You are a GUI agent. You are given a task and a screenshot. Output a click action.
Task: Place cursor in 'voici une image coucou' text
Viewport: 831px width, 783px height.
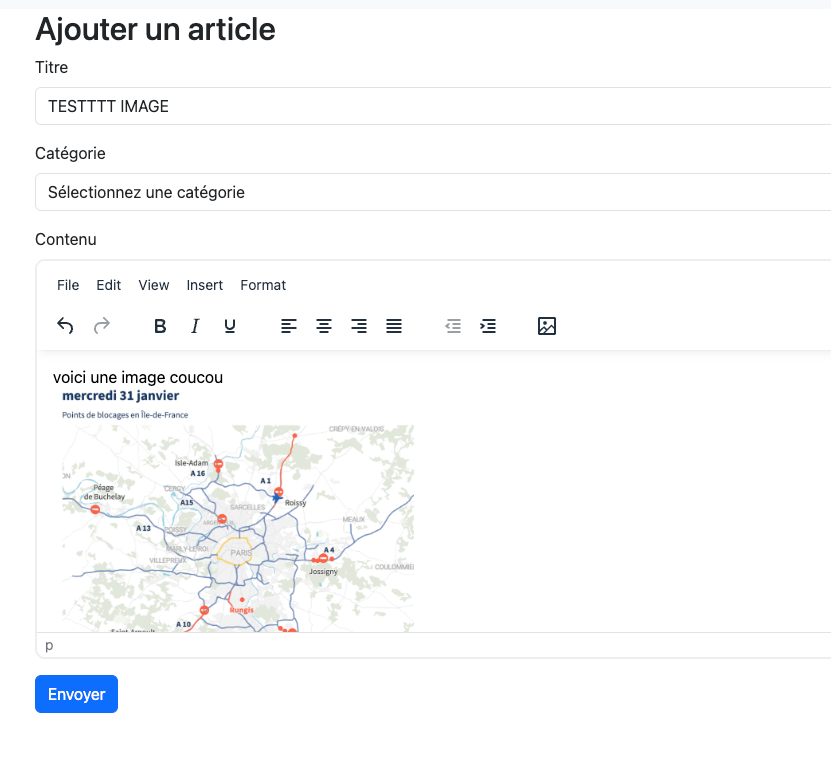[x=138, y=377]
